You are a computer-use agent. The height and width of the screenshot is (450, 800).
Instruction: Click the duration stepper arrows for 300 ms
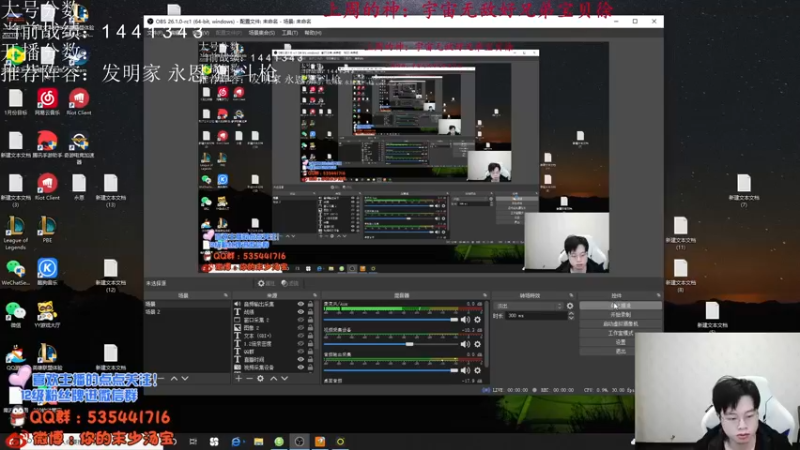coord(571,316)
